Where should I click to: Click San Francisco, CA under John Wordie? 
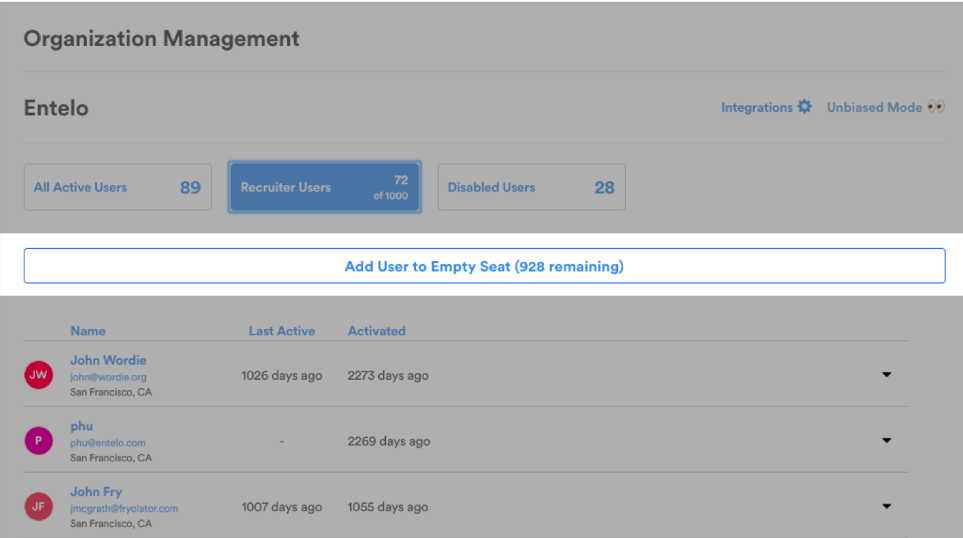coord(111,392)
